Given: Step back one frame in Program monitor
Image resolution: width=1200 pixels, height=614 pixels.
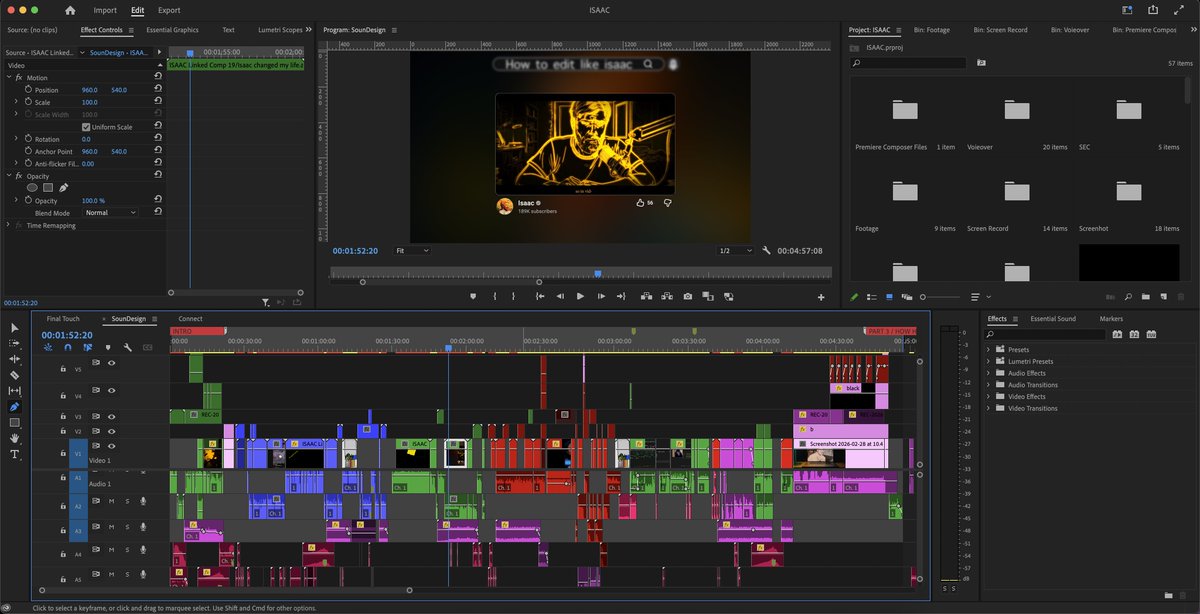Looking at the screenshot, I should (560, 297).
